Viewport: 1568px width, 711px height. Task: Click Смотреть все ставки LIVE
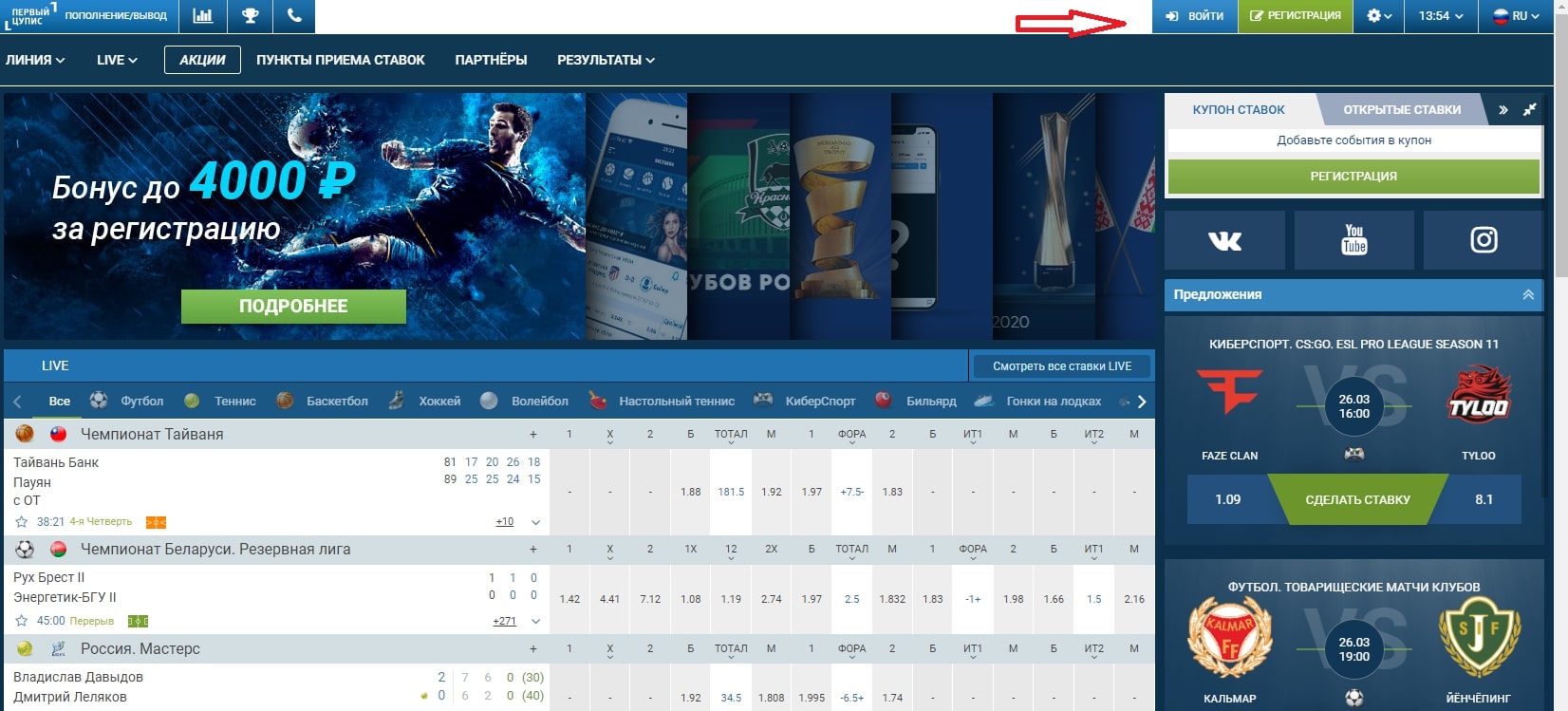click(1061, 366)
